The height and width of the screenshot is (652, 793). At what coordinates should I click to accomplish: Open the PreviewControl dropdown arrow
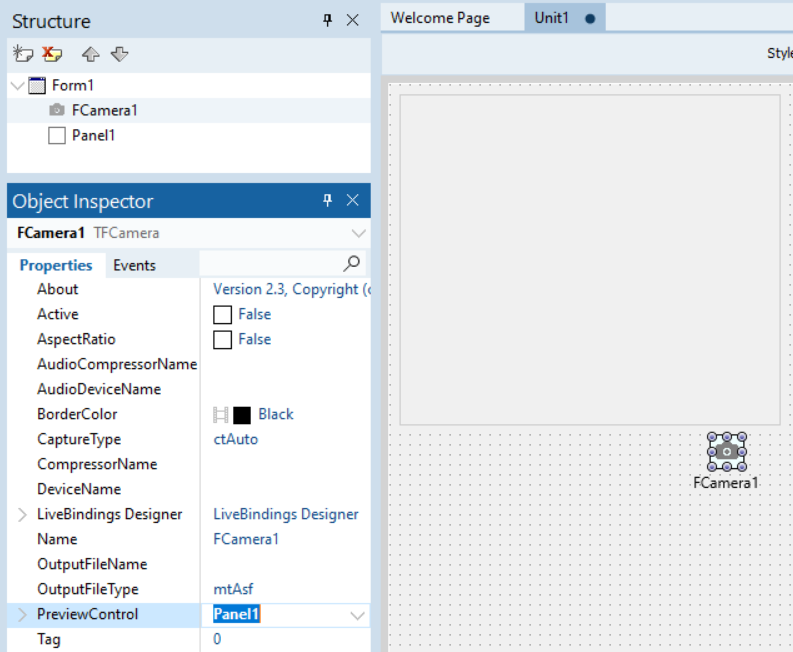pyautogui.click(x=358, y=615)
